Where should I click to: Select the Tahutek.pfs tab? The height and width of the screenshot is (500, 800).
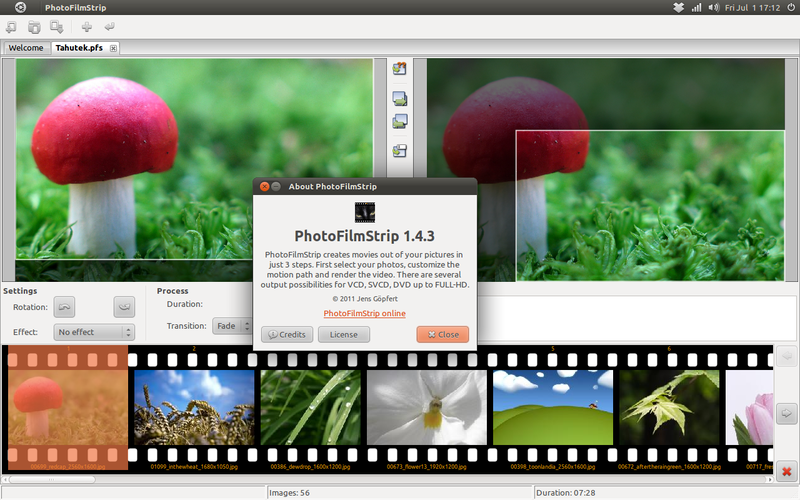click(x=79, y=48)
